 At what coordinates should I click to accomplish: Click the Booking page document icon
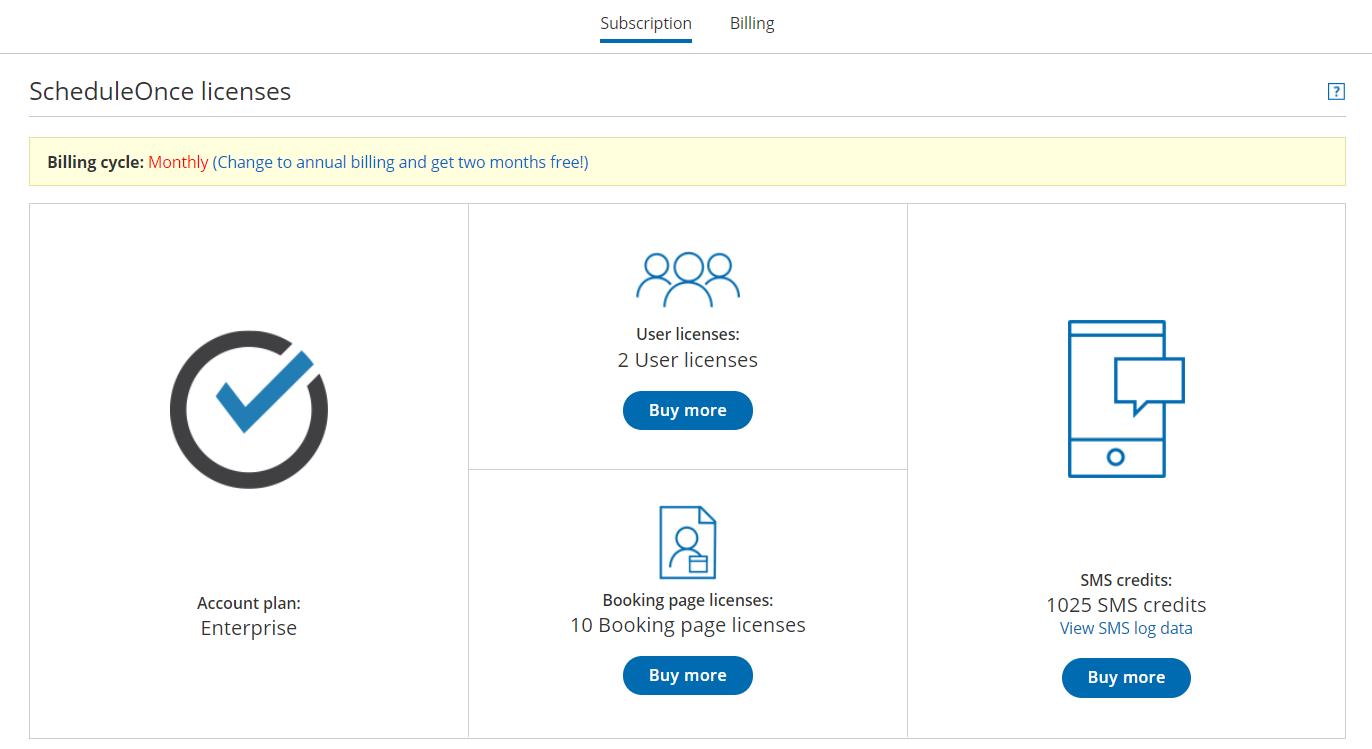pyautogui.click(x=688, y=543)
